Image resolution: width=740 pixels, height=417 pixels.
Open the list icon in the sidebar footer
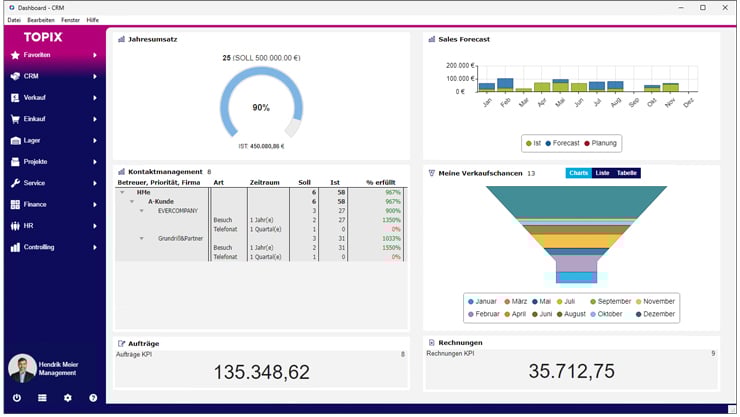point(42,398)
